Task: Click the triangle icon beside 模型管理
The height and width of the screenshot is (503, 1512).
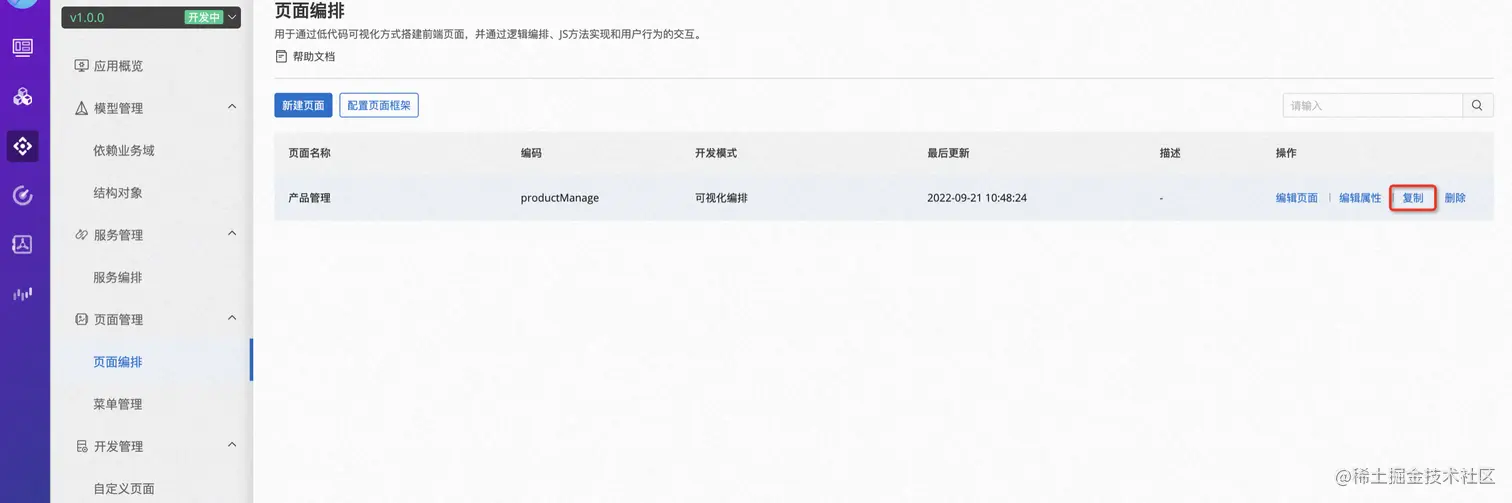Action: [82, 108]
